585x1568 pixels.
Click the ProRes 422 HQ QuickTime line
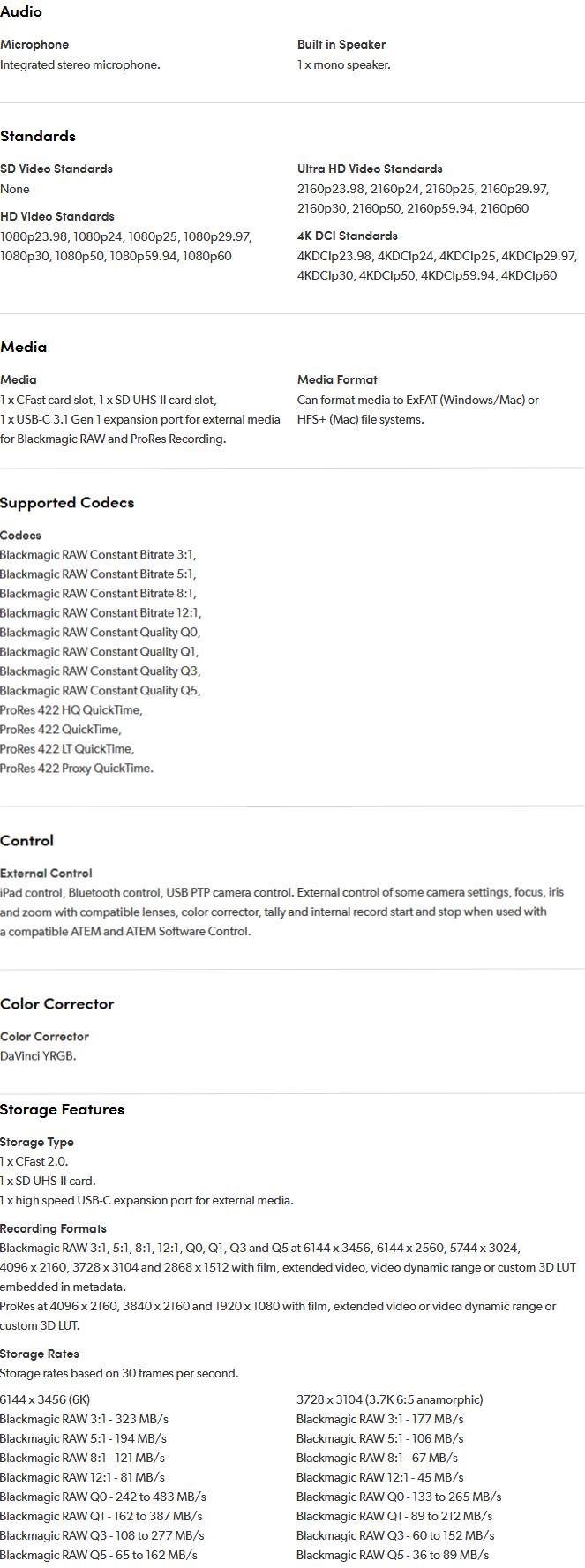(x=71, y=710)
